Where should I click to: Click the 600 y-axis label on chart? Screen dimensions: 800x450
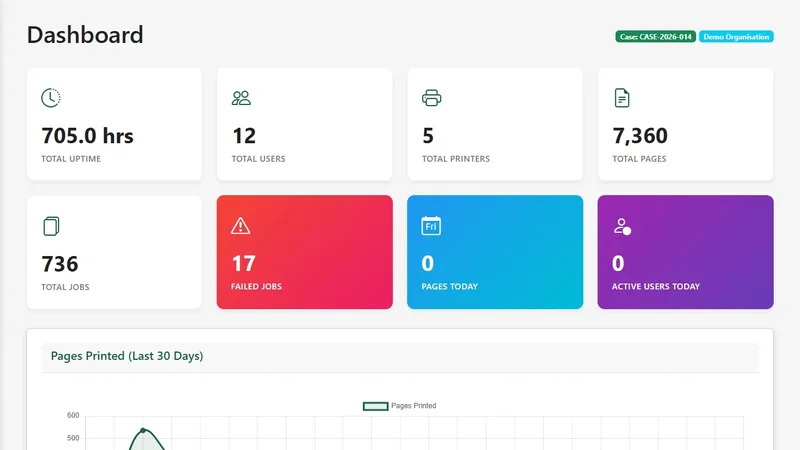click(x=73, y=415)
